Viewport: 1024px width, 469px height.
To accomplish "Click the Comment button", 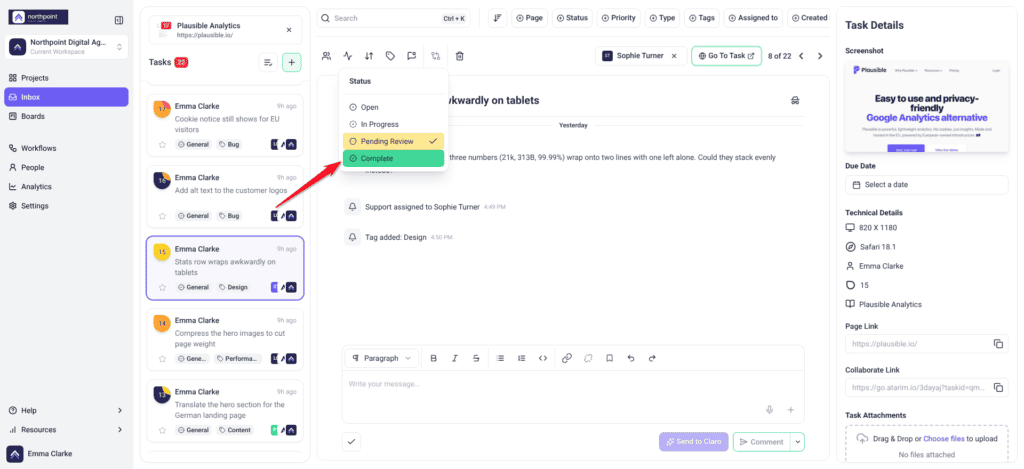I will tap(761, 442).
